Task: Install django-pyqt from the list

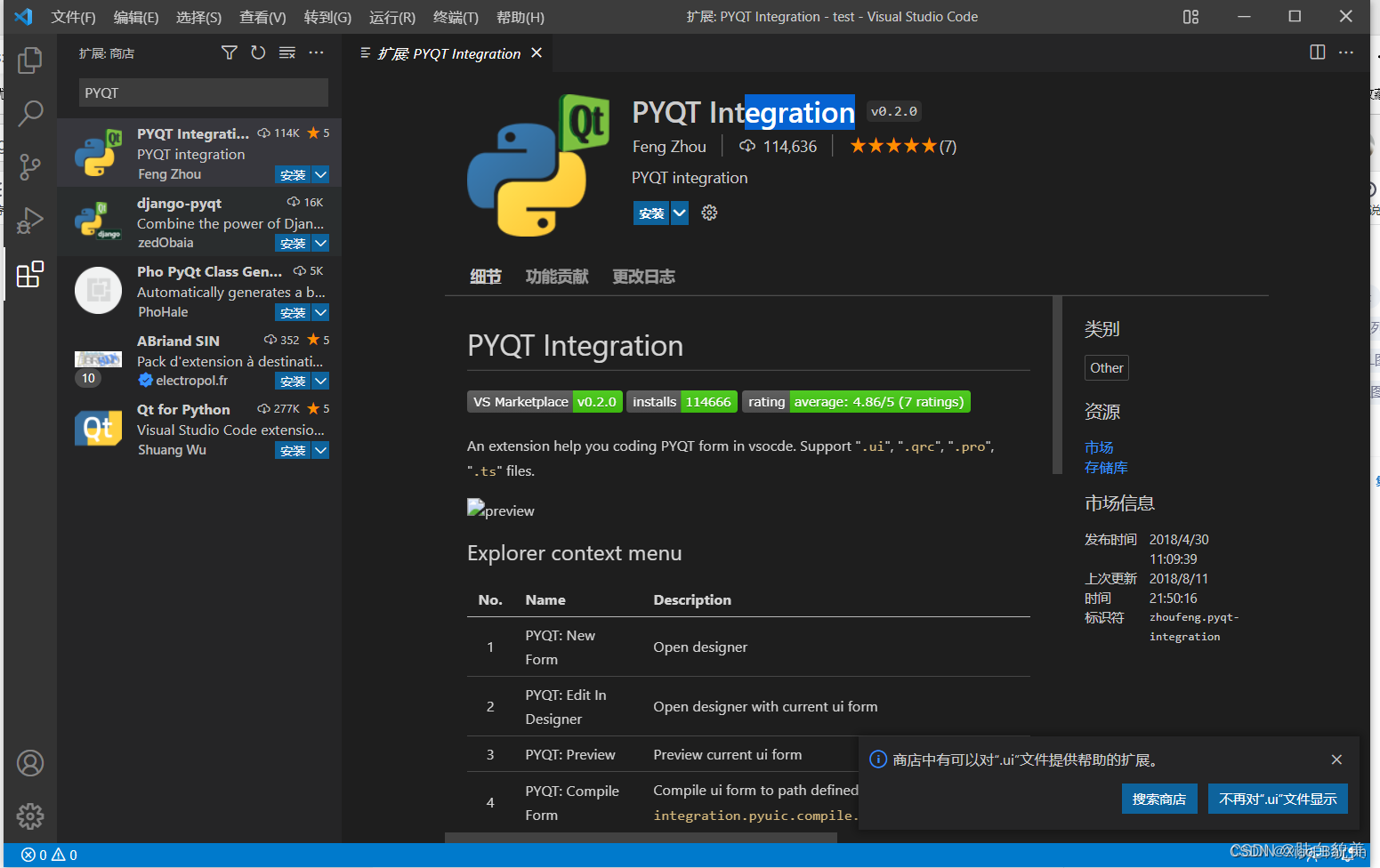Action: coord(293,243)
